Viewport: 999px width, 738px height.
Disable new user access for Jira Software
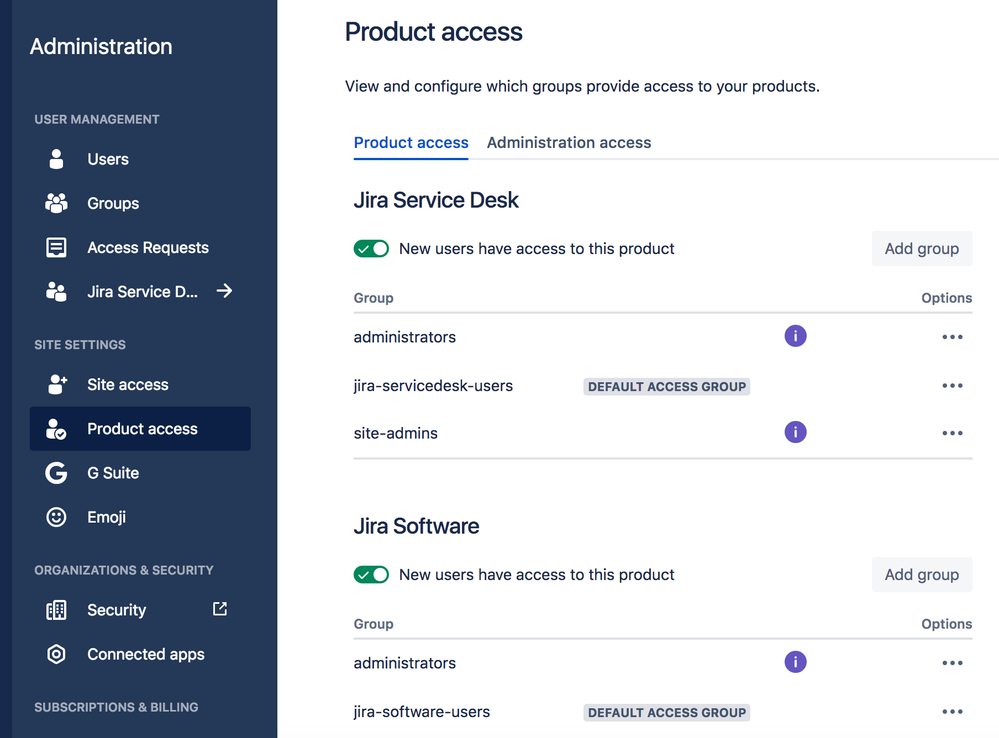pos(371,574)
